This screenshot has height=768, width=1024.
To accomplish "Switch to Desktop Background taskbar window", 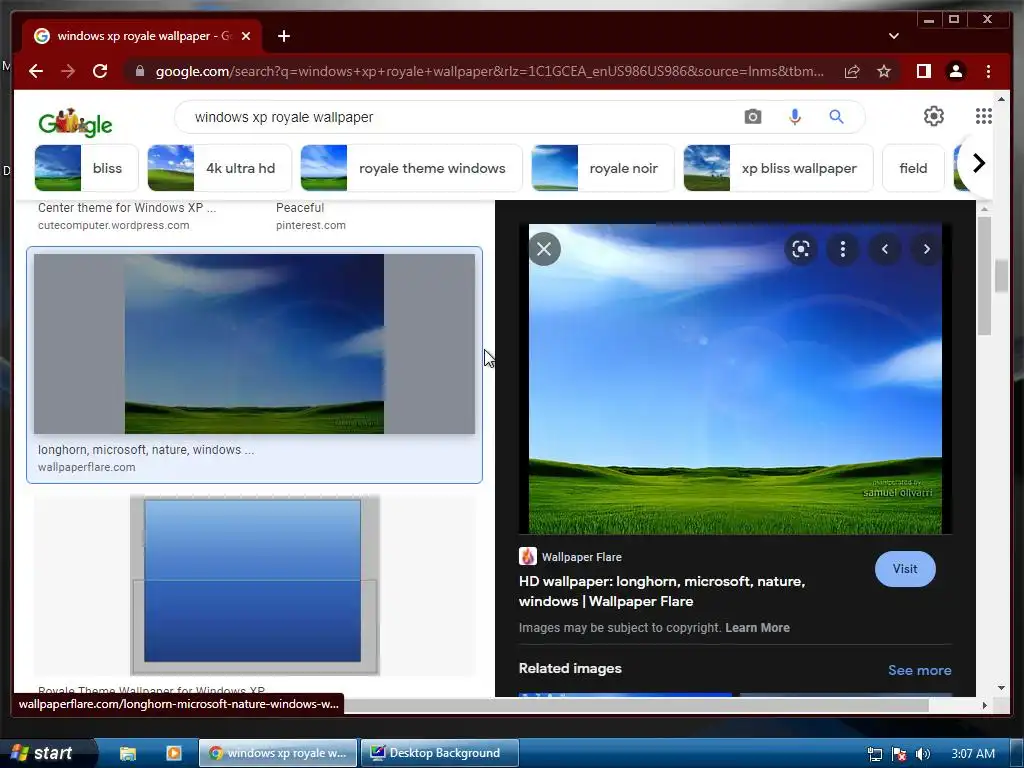I will pyautogui.click(x=440, y=753).
